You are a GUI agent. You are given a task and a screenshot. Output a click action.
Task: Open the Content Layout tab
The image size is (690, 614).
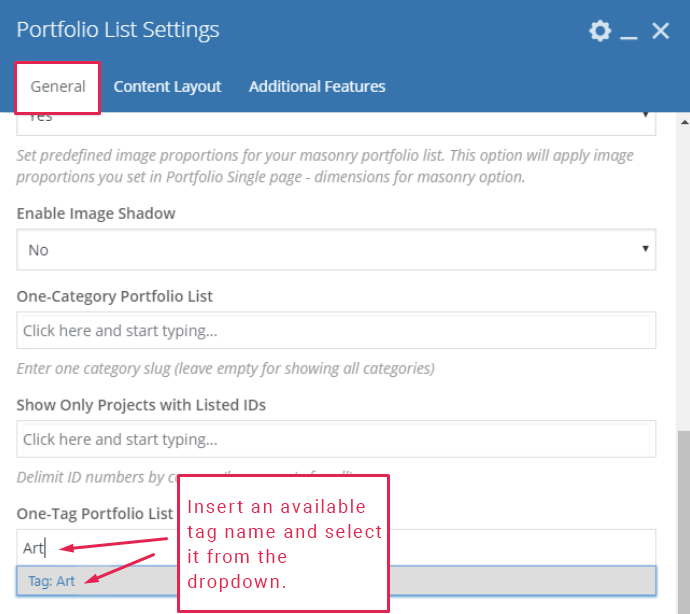tap(167, 87)
